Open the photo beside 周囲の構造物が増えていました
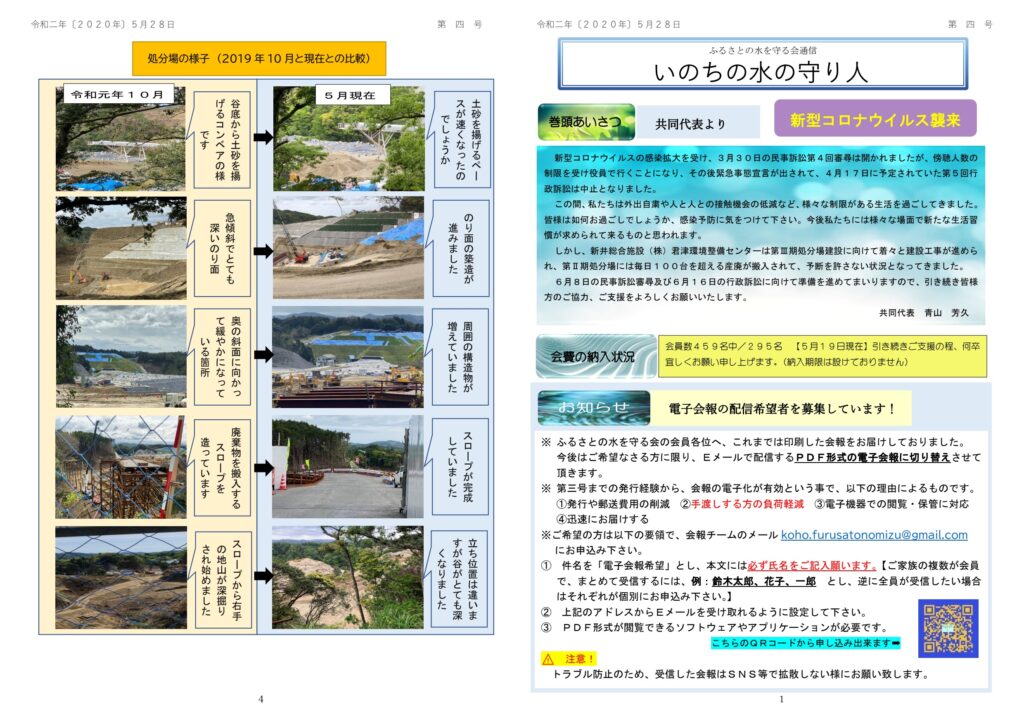The image size is (1024, 724). coord(348,357)
